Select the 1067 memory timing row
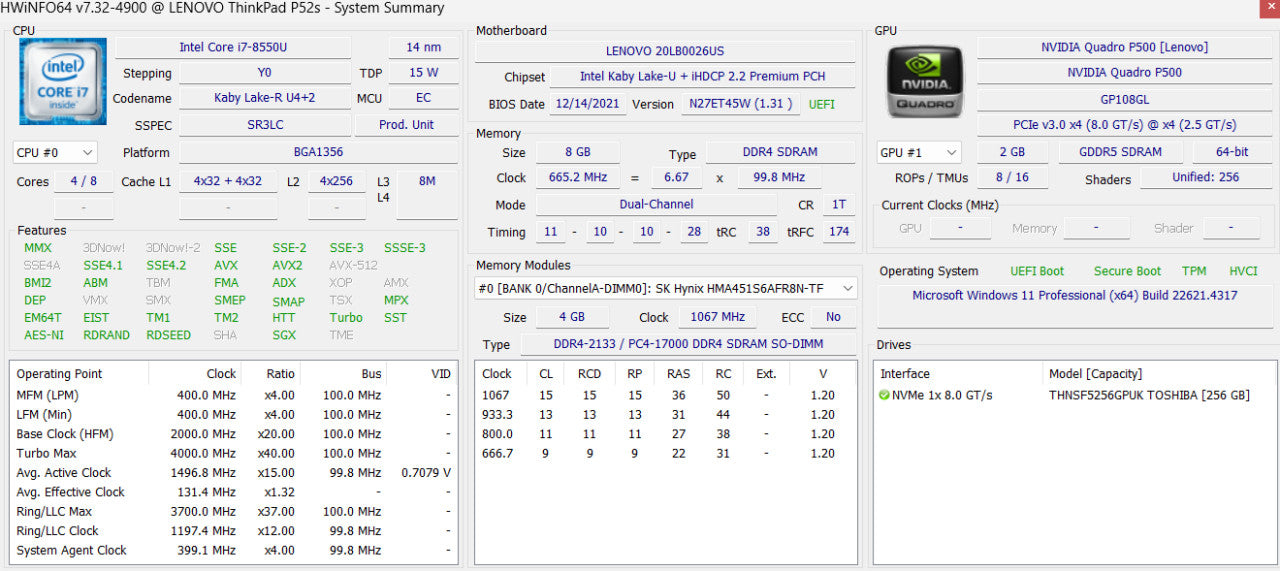Viewport: 1280px width, 571px height. coord(665,395)
